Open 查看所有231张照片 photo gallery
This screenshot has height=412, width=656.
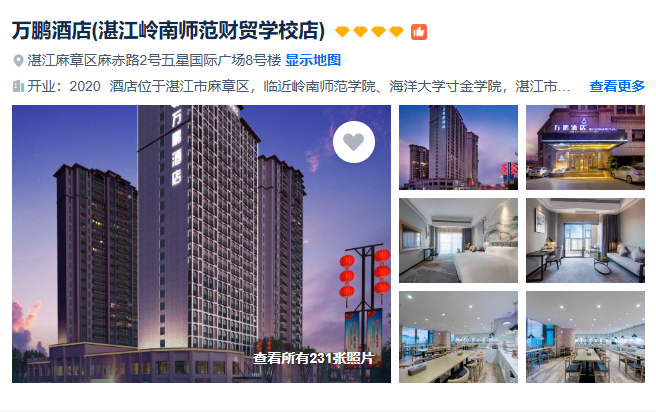coord(313,358)
